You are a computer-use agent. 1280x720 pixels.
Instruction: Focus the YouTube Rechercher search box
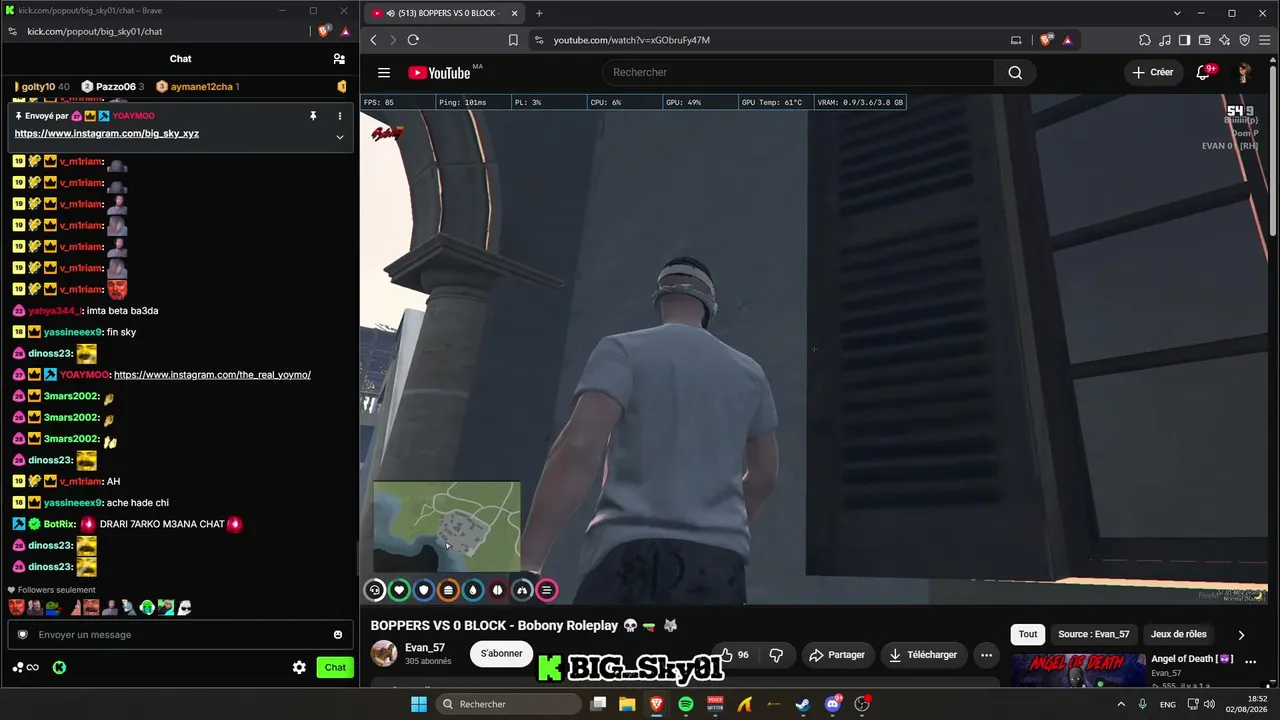pyautogui.click(x=798, y=72)
